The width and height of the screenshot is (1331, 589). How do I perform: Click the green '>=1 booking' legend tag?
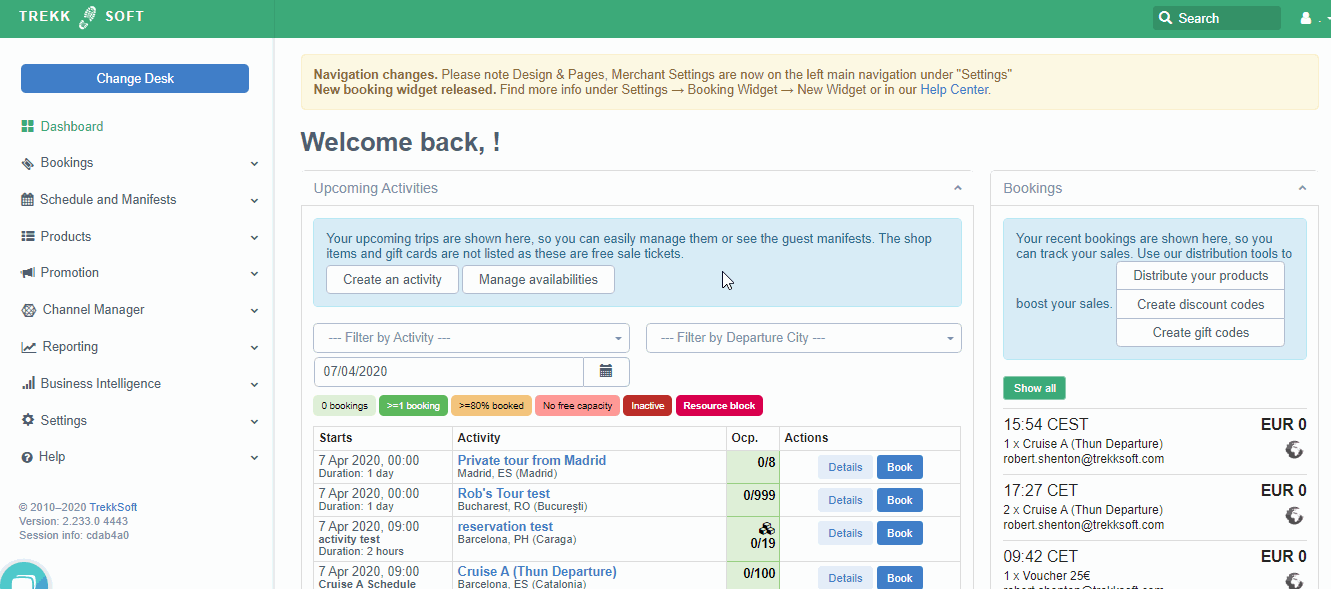tap(413, 406)
